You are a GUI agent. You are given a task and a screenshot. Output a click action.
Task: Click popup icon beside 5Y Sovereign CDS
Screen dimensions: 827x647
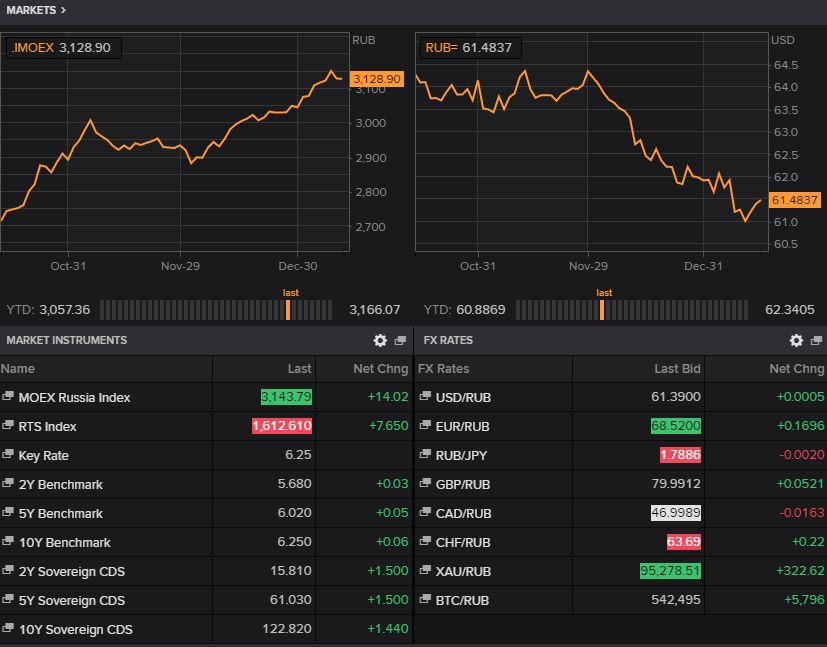(x=8, y=599)
